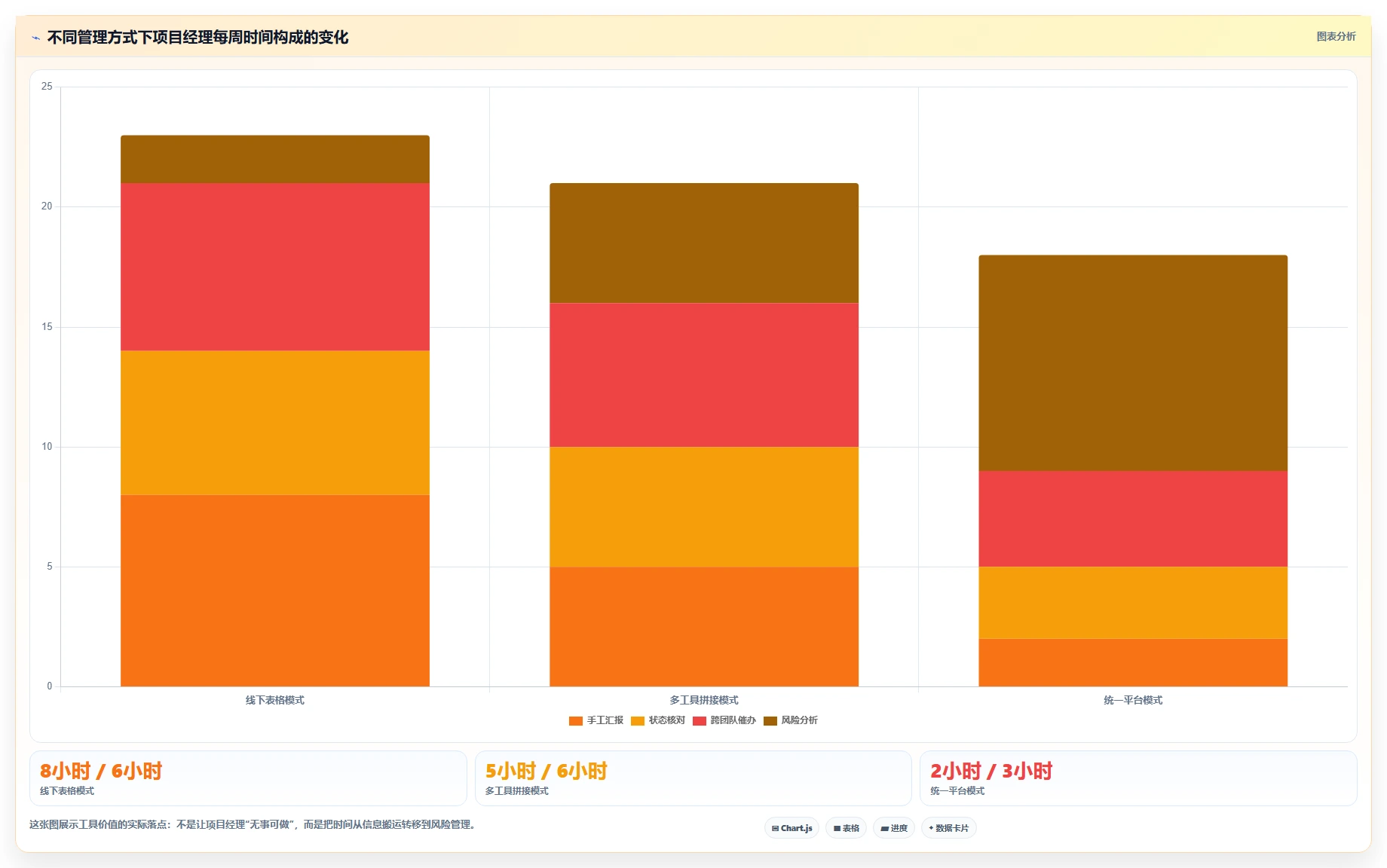Image resolution: width=1387 pixels, height=868 pixels.
Task: Click the 2小时 / 3小时 card value
Action: coord(991,771)
